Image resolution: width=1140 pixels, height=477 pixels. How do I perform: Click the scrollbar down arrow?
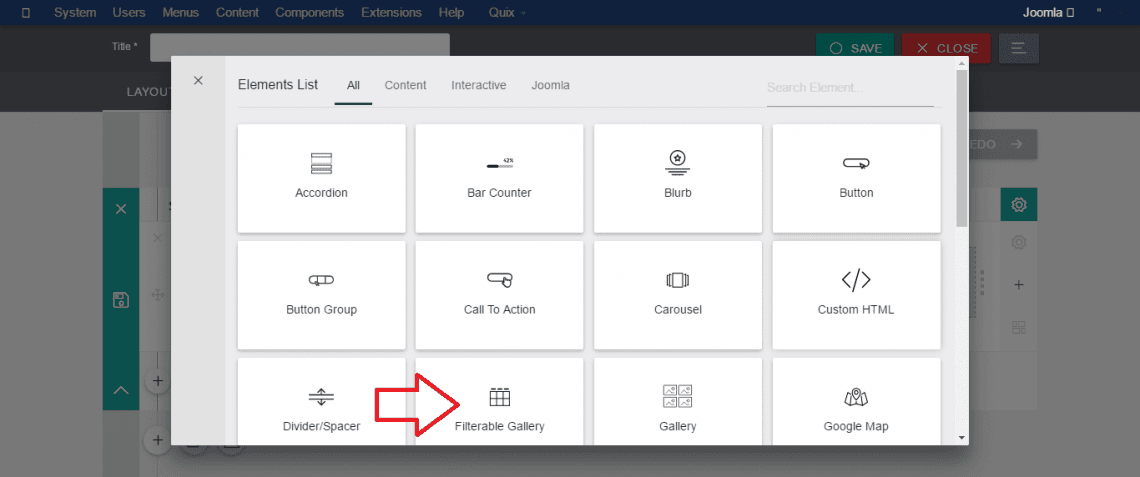pyautogui.click(x=962, y=438)
